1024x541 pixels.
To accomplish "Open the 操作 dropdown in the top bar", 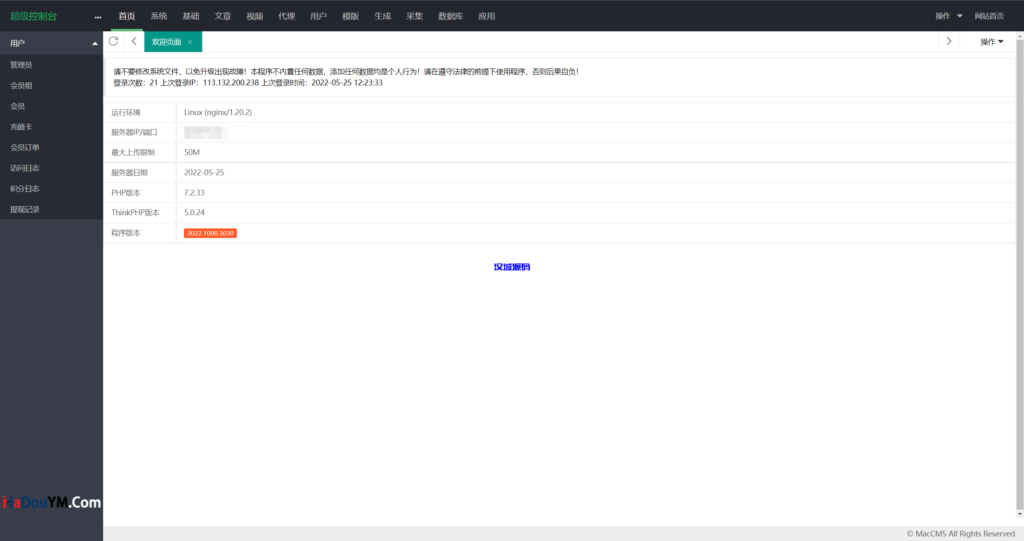I will tap(948, 16).
